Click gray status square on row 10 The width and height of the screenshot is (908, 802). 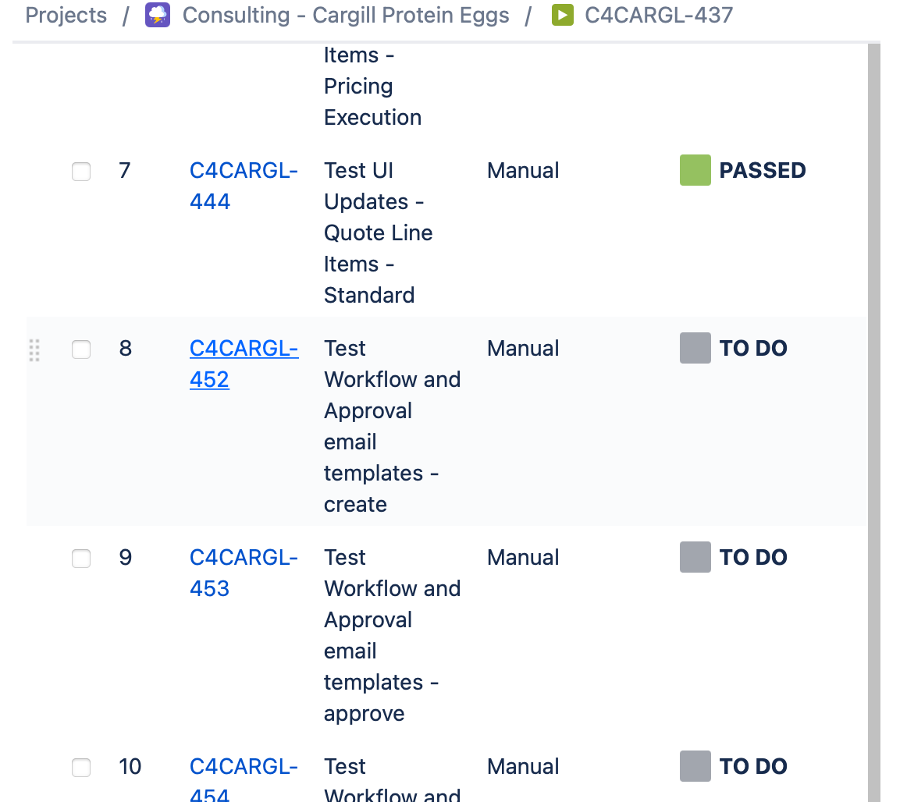(x=695, y=766)
